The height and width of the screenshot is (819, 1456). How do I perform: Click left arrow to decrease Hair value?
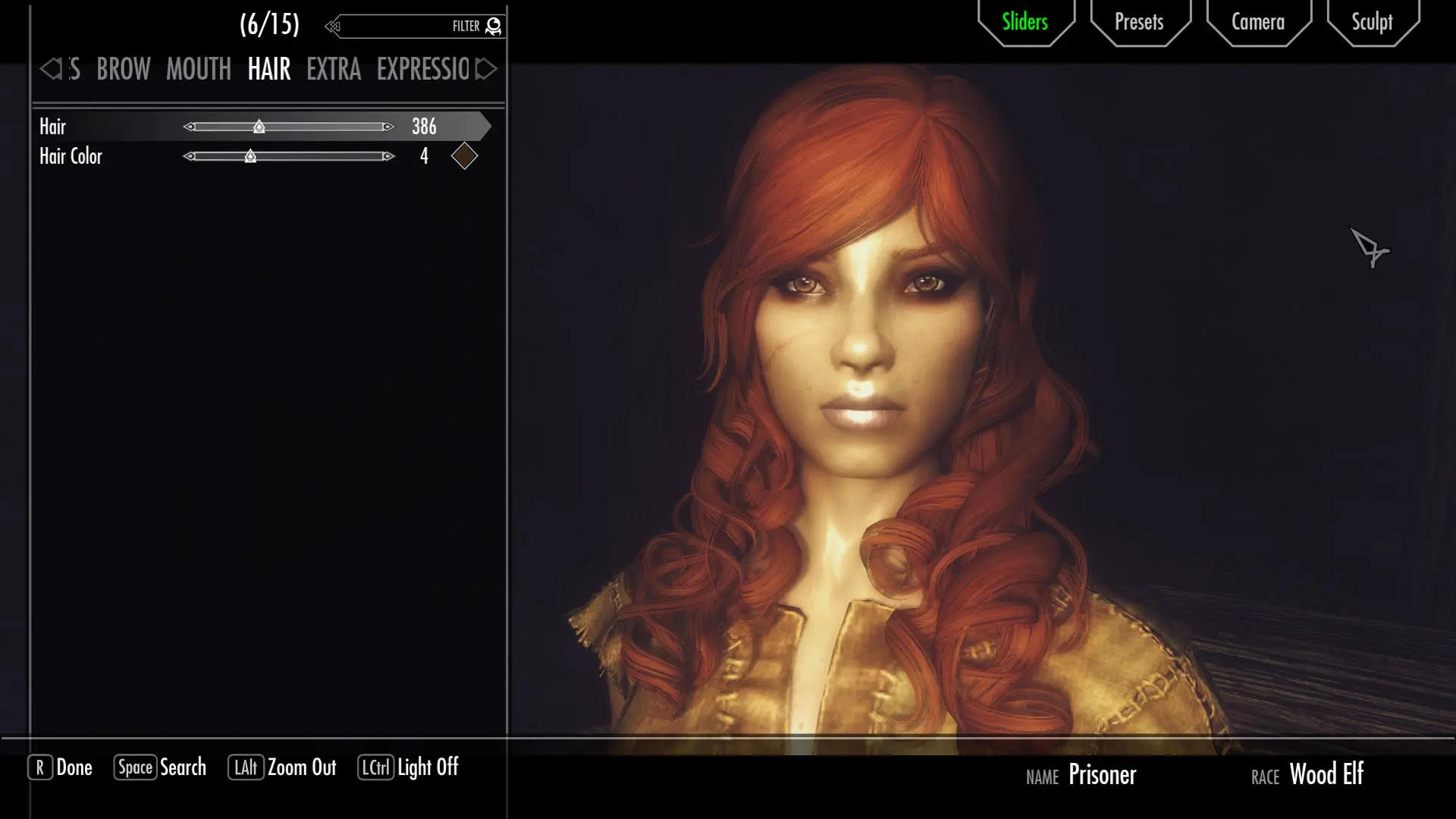point(190,126)
